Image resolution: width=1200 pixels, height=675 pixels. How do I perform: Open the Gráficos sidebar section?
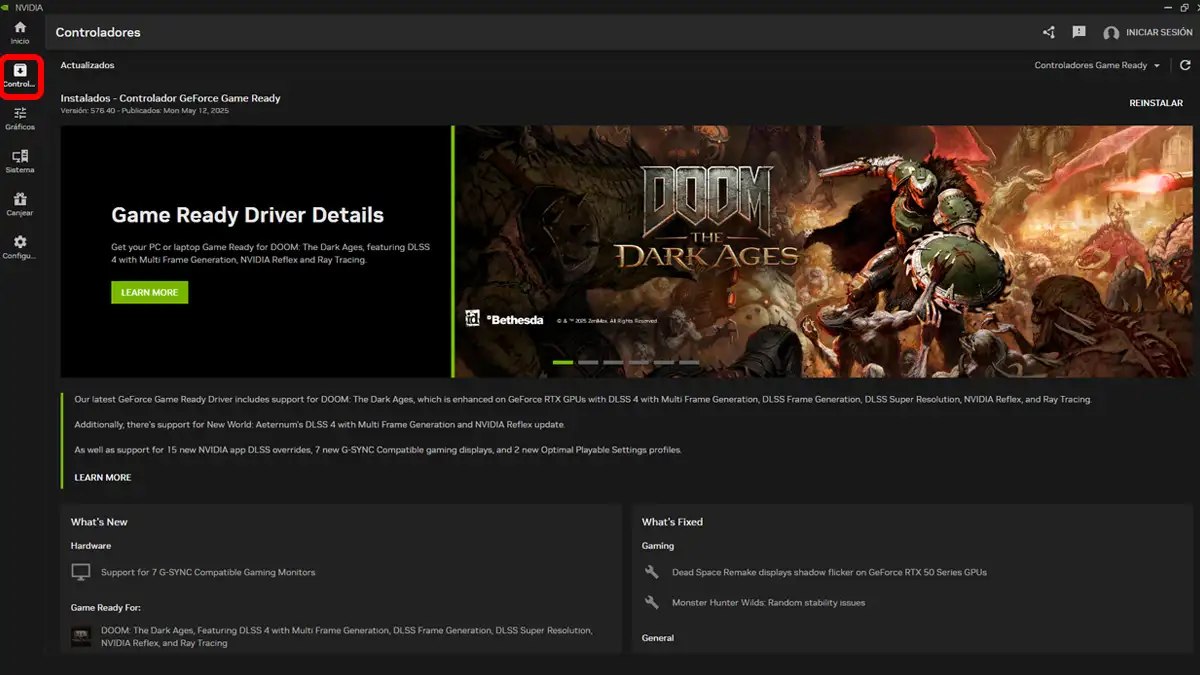(x=20, y=119)
